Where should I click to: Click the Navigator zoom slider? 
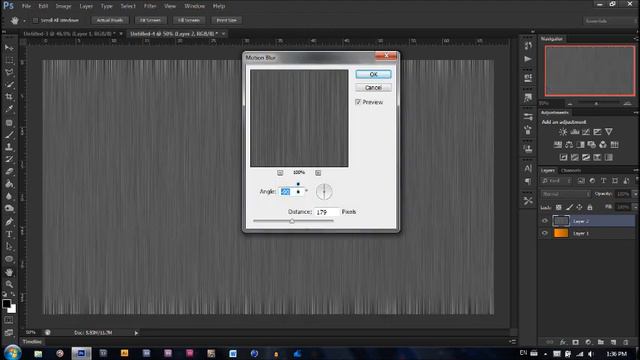click(596, 104)
